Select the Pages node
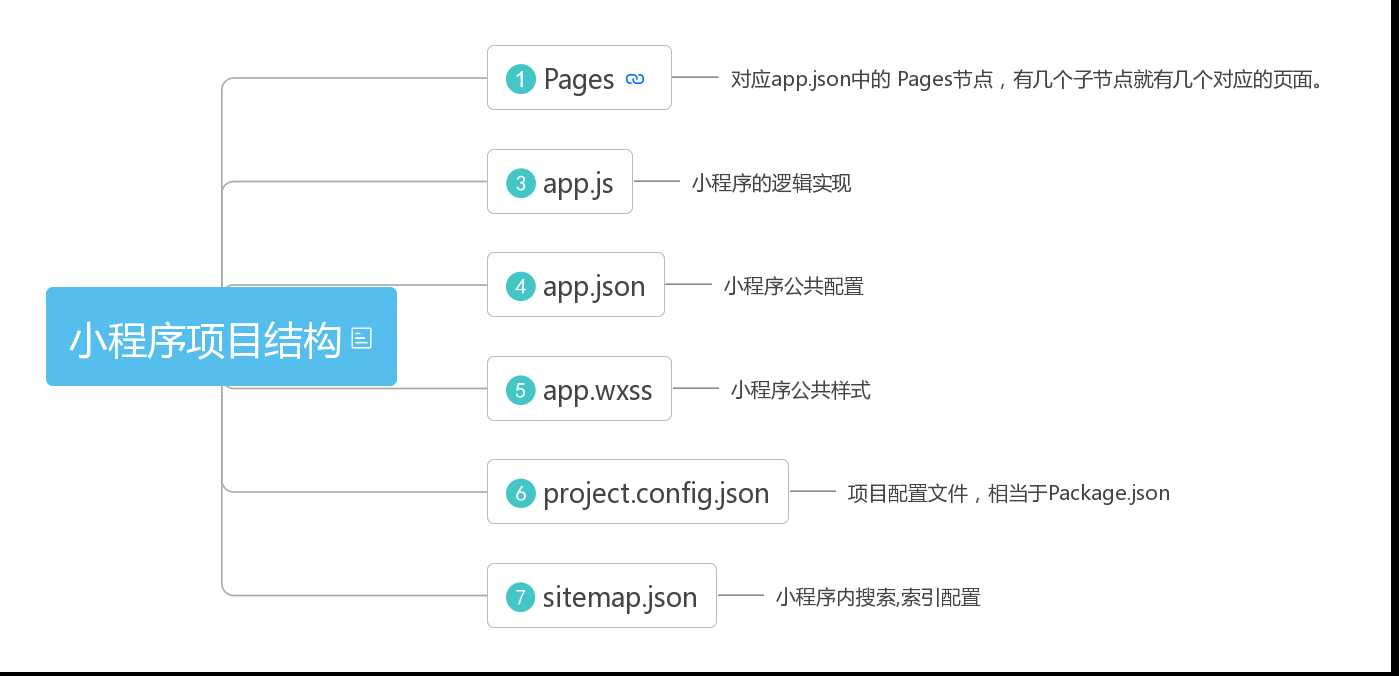The width and height of the screenshot is (1399, 676). (579, 78)
